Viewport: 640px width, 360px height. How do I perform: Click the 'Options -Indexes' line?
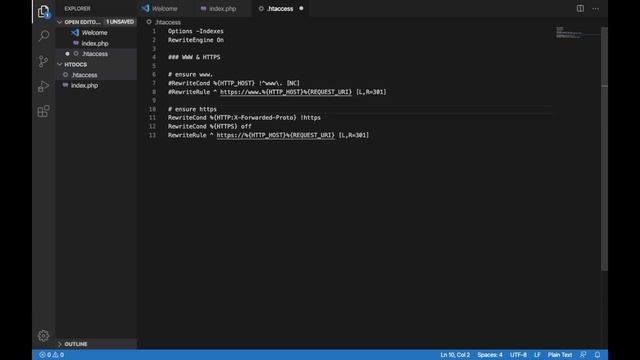(x=196, y=31)
